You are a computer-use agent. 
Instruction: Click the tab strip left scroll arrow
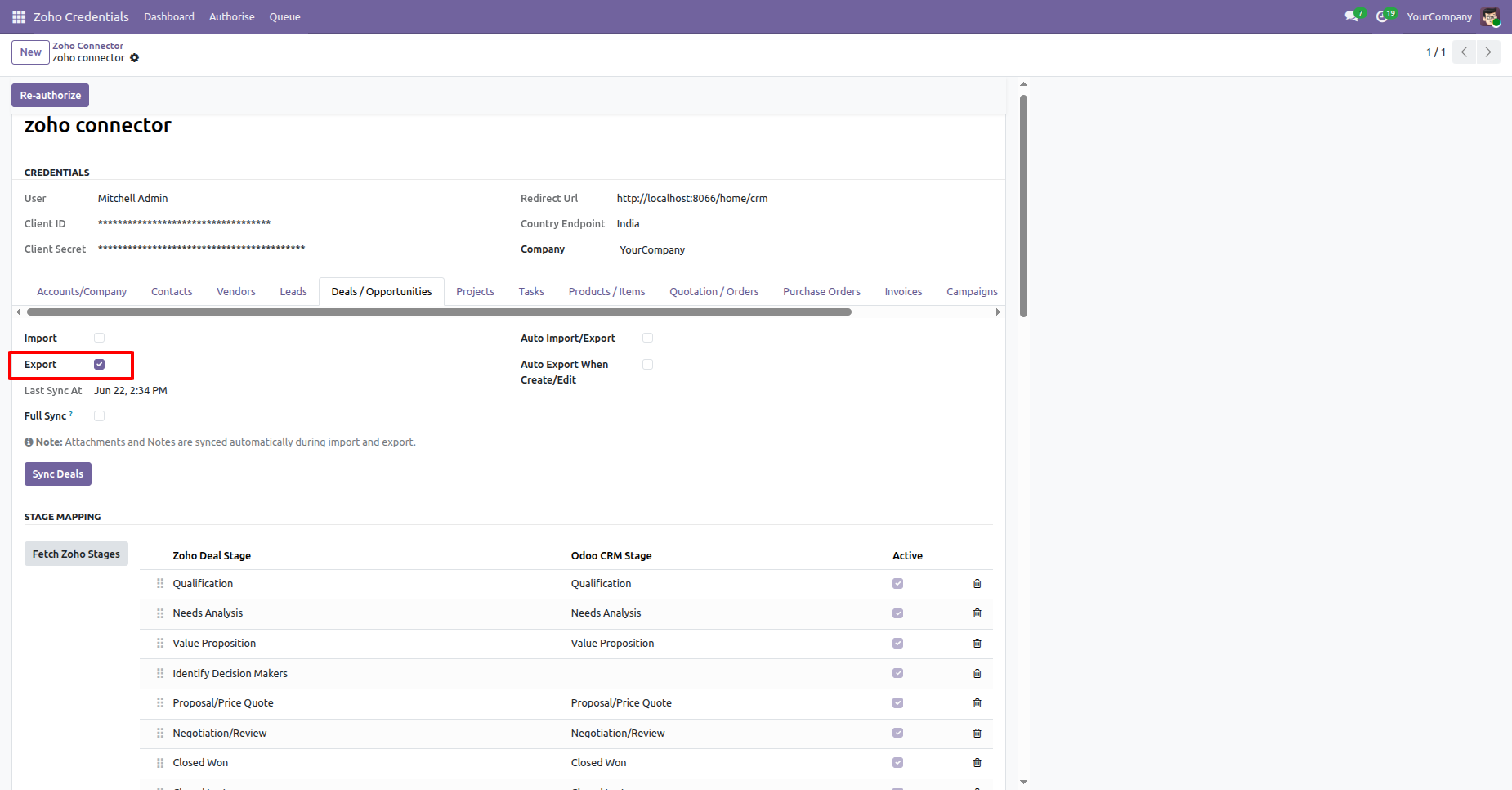click(18, 312)
